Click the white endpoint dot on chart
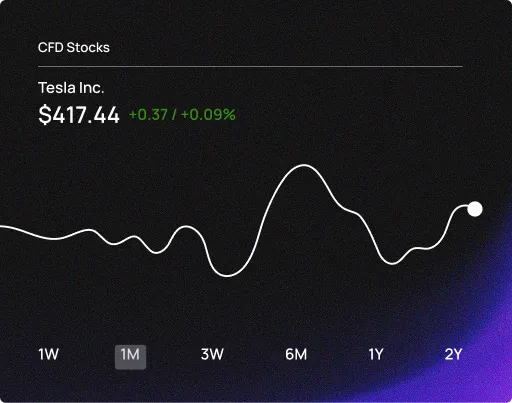The width and height of the screenshot is (512, 403). 475,209
